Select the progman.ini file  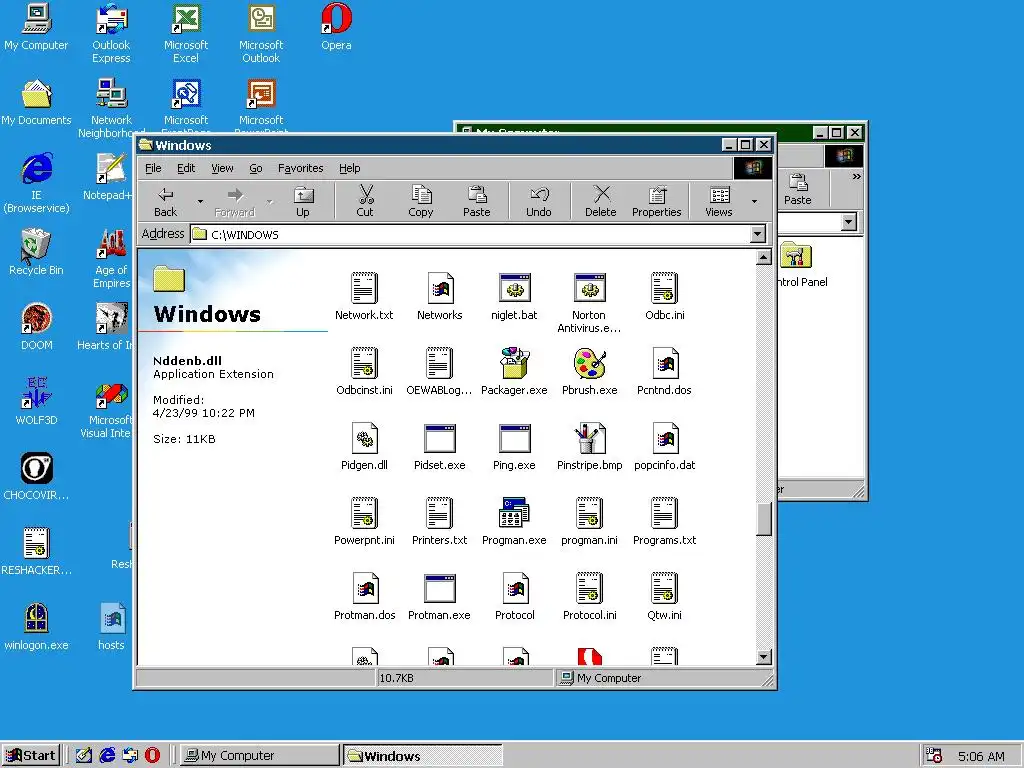(590, 521)
